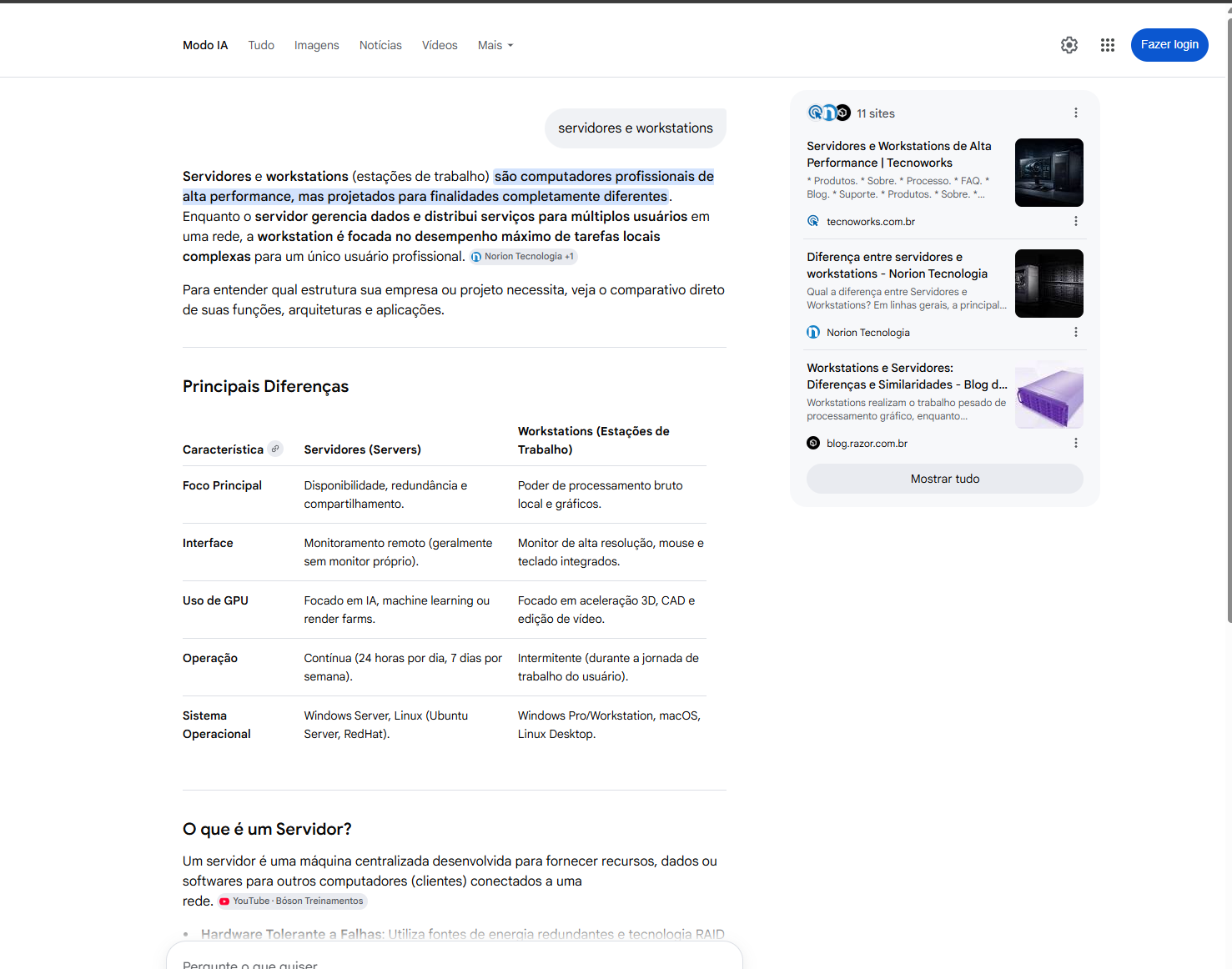Open Diferença entre servidores e workstations link
This screenshot has height=969, width=1232.
898,265
